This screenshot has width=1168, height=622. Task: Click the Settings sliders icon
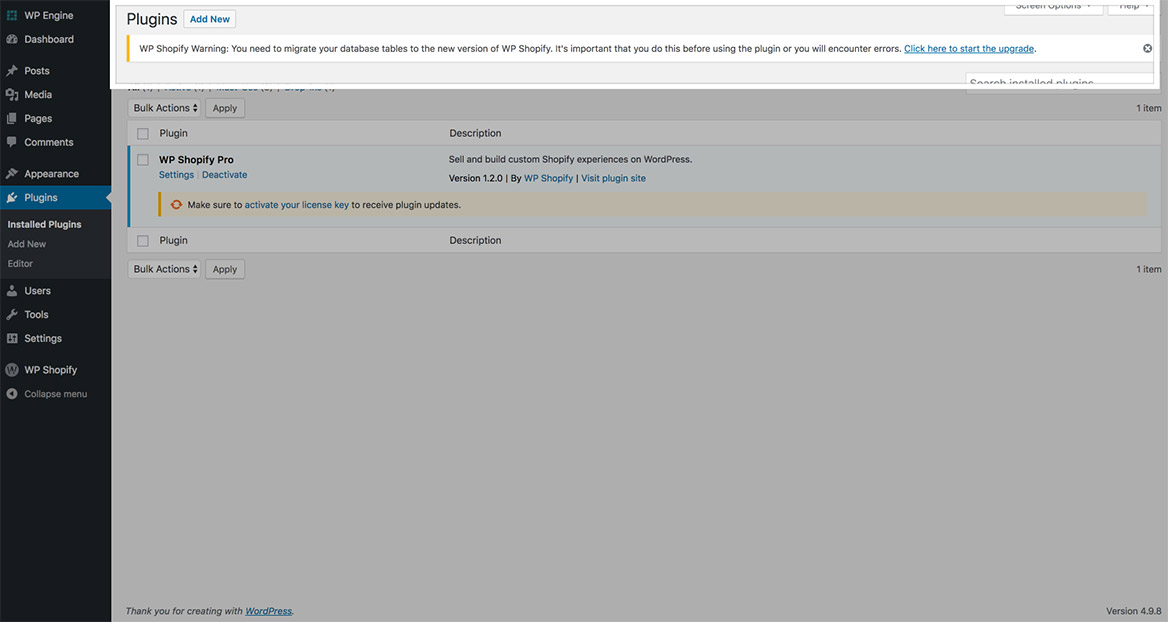pyautogui.click(x=12, y=338)
